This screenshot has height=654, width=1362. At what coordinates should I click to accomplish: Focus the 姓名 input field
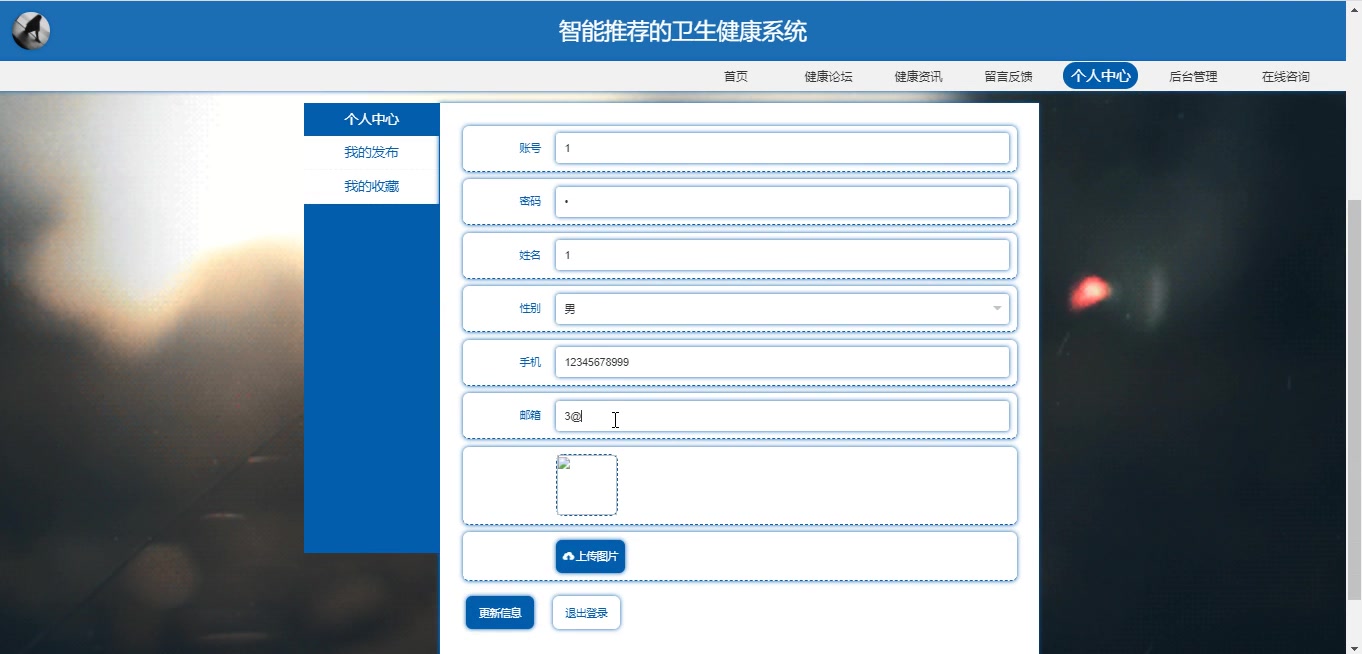pyautogui.click(x=782, y=255)
